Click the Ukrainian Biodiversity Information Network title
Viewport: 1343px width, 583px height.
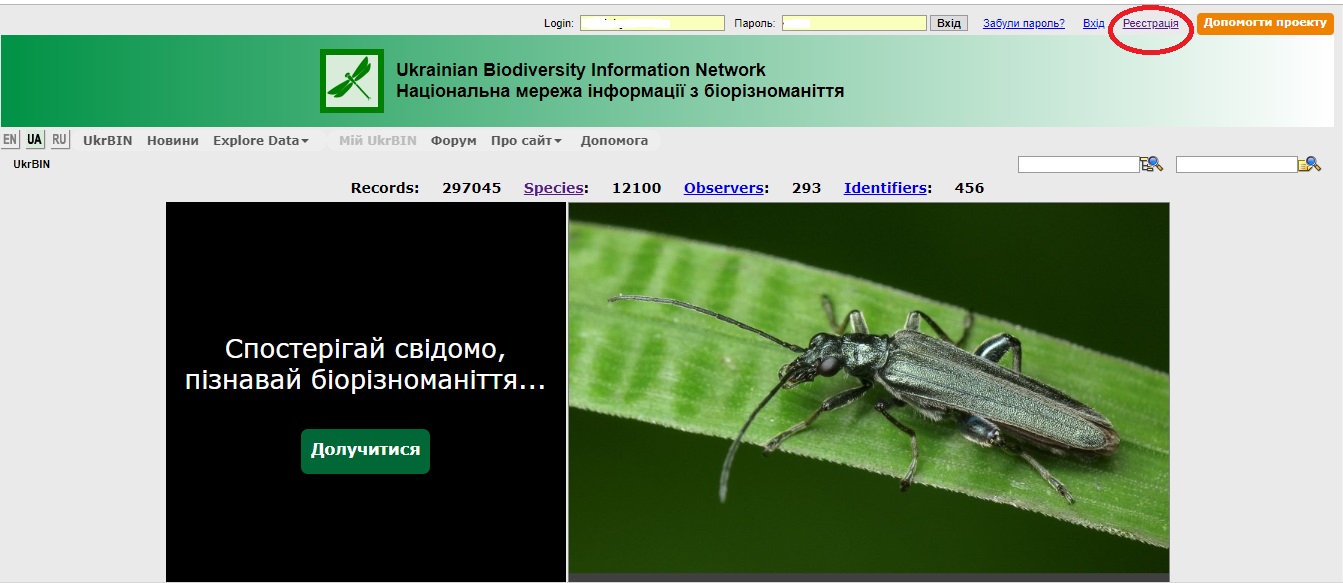click(581, 70)
